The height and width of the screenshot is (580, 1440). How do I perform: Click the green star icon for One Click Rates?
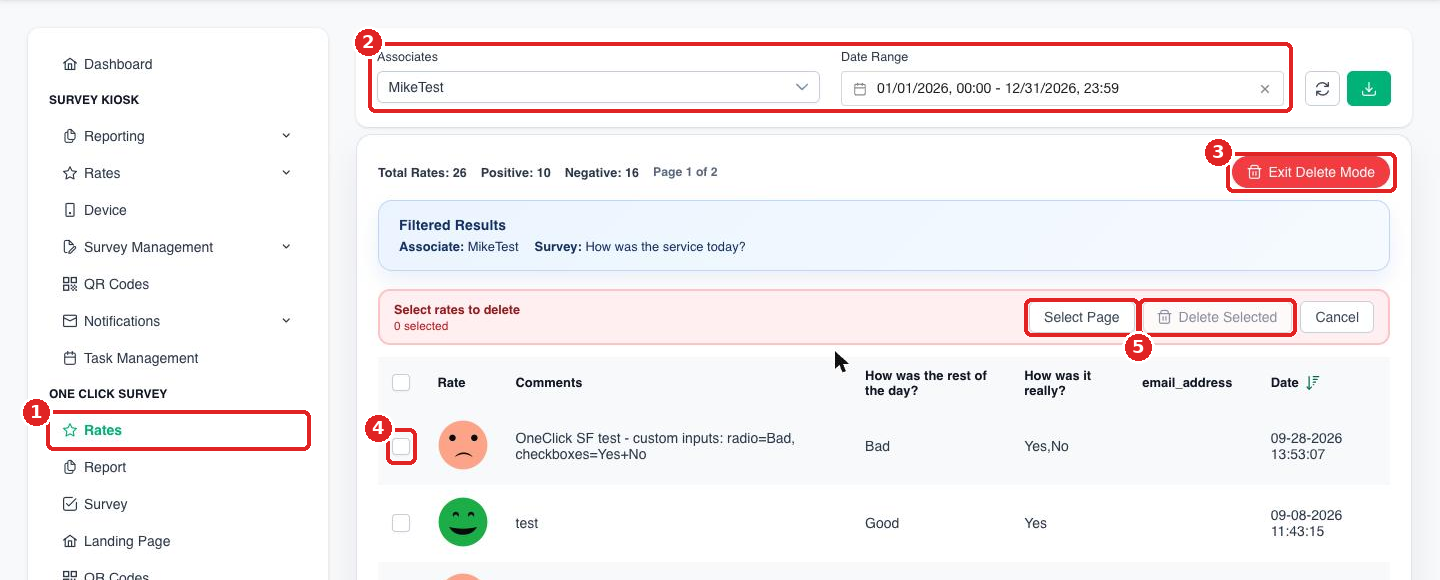point(70,430)
